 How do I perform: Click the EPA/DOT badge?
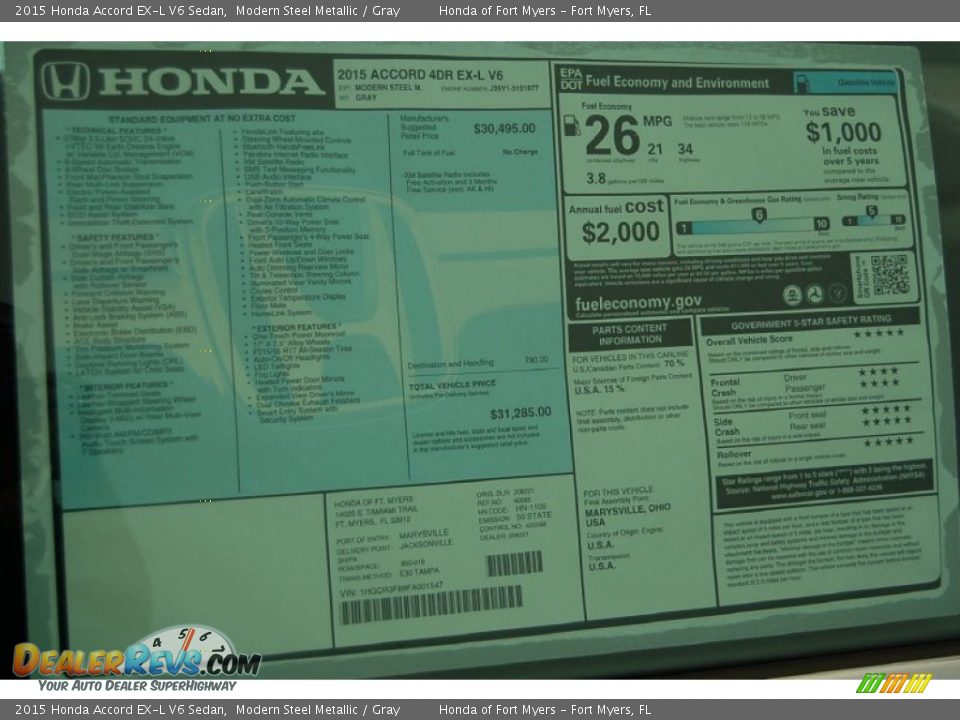click(x=570, y=79)
